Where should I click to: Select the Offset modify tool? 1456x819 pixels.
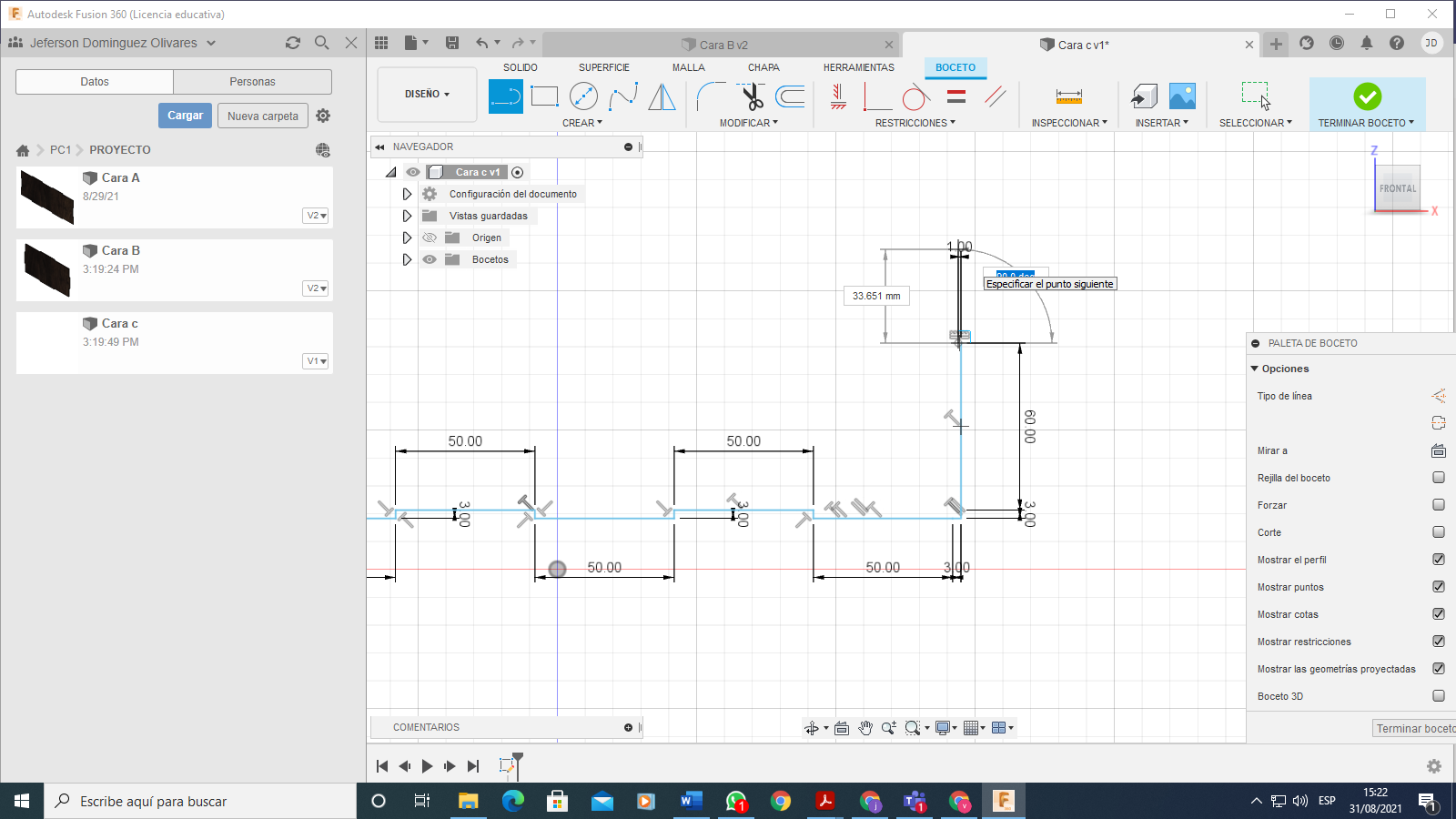point(790,96)
